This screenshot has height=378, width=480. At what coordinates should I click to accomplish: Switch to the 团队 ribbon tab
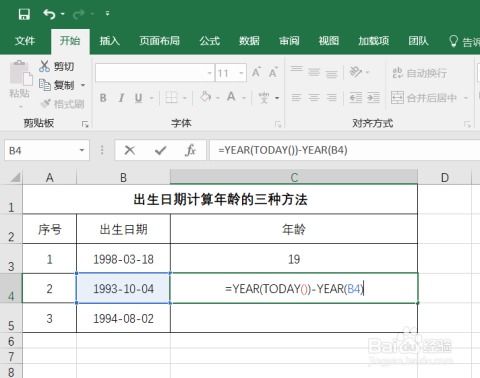[x=418, y=41]
